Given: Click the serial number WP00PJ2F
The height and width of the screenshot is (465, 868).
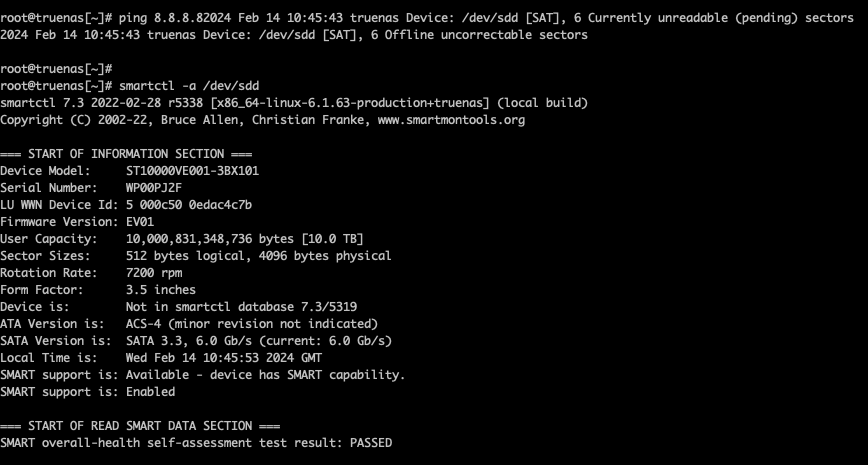Looking at the screenshot, I should [154, 188].
